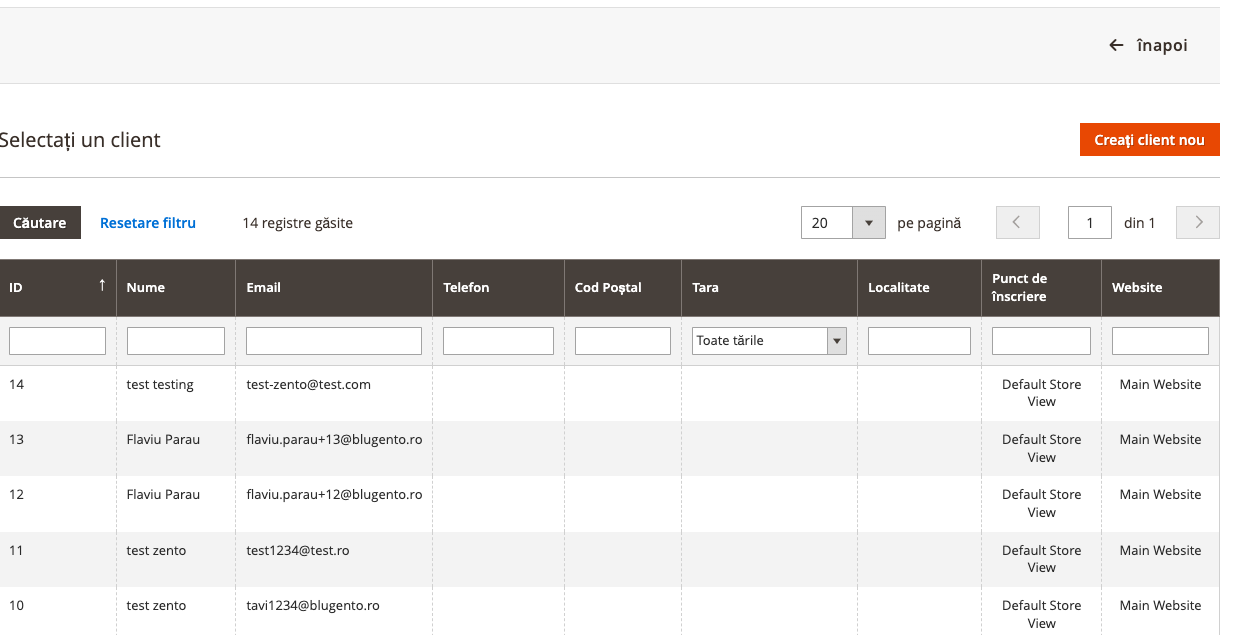The width and height of the screenshot is (1236, 635).
Task: Sort by the Tara column header
Action: coord(769,288)
